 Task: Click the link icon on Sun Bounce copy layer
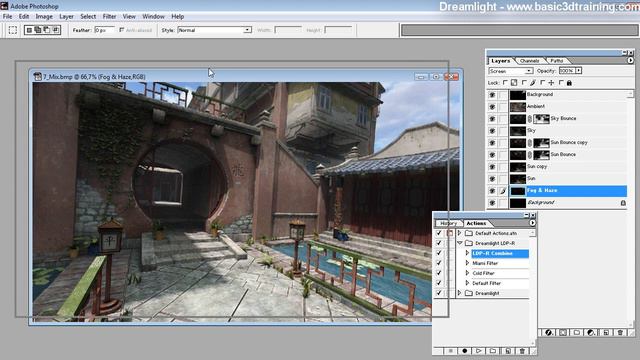pyautogui.click(x=529, y=143)
